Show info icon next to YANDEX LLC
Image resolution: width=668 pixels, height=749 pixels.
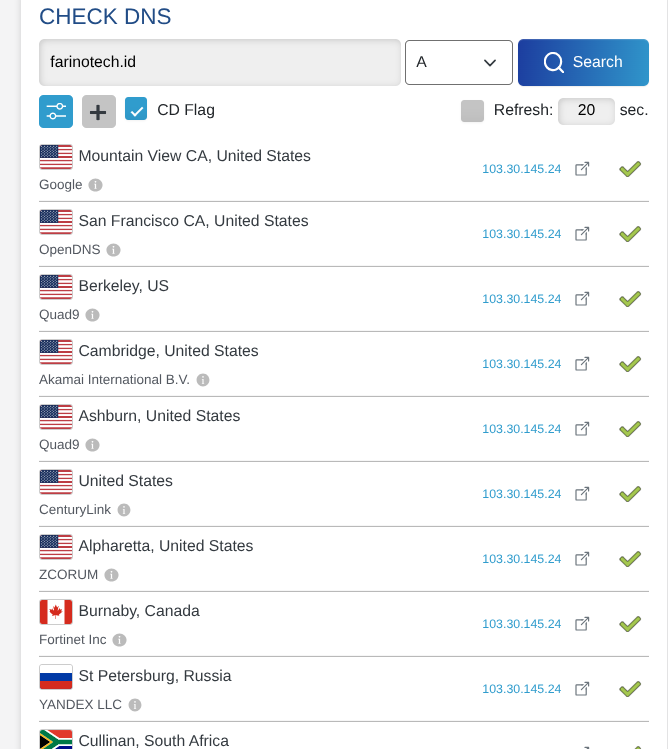tap(135, 705)
